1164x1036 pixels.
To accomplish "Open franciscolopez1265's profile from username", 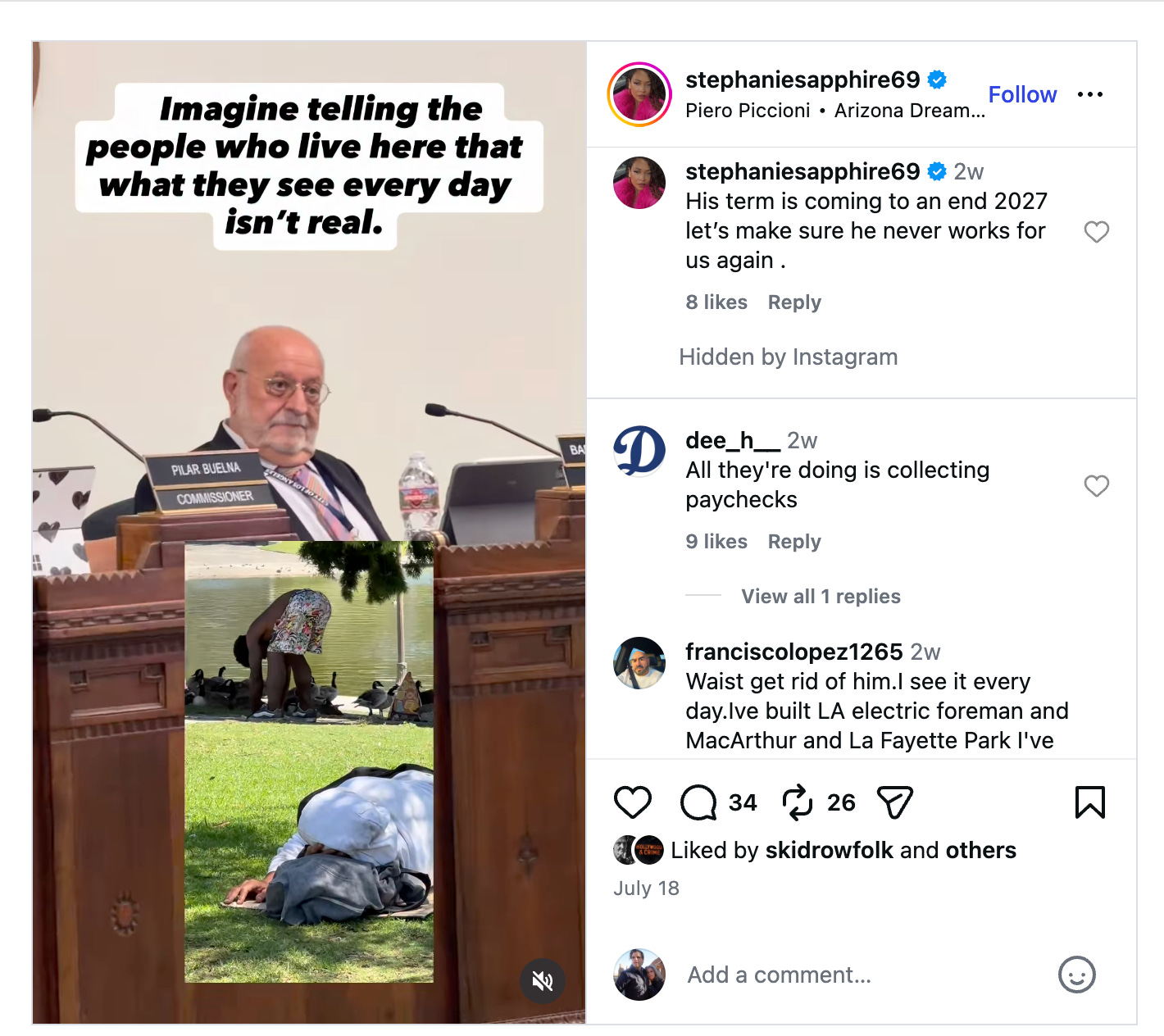I will click(x=793, y=652).
